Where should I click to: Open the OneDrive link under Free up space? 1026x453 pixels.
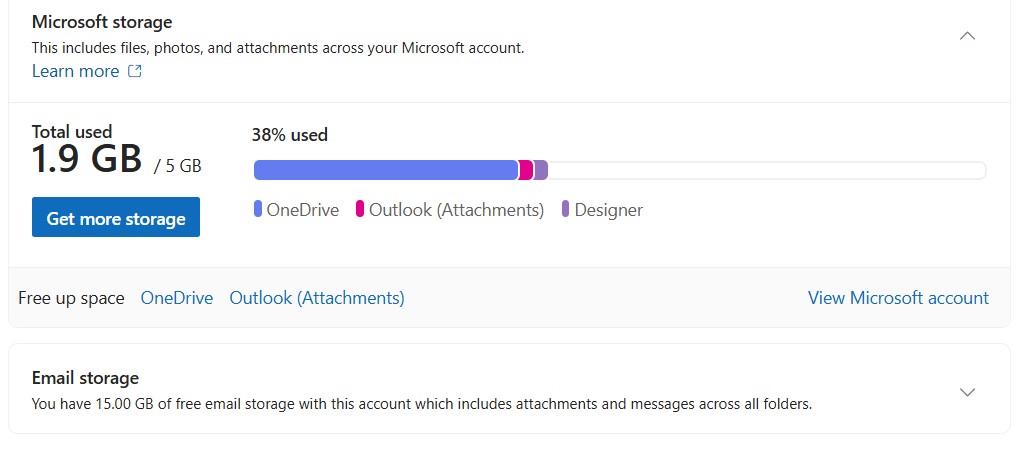(177, 298)
